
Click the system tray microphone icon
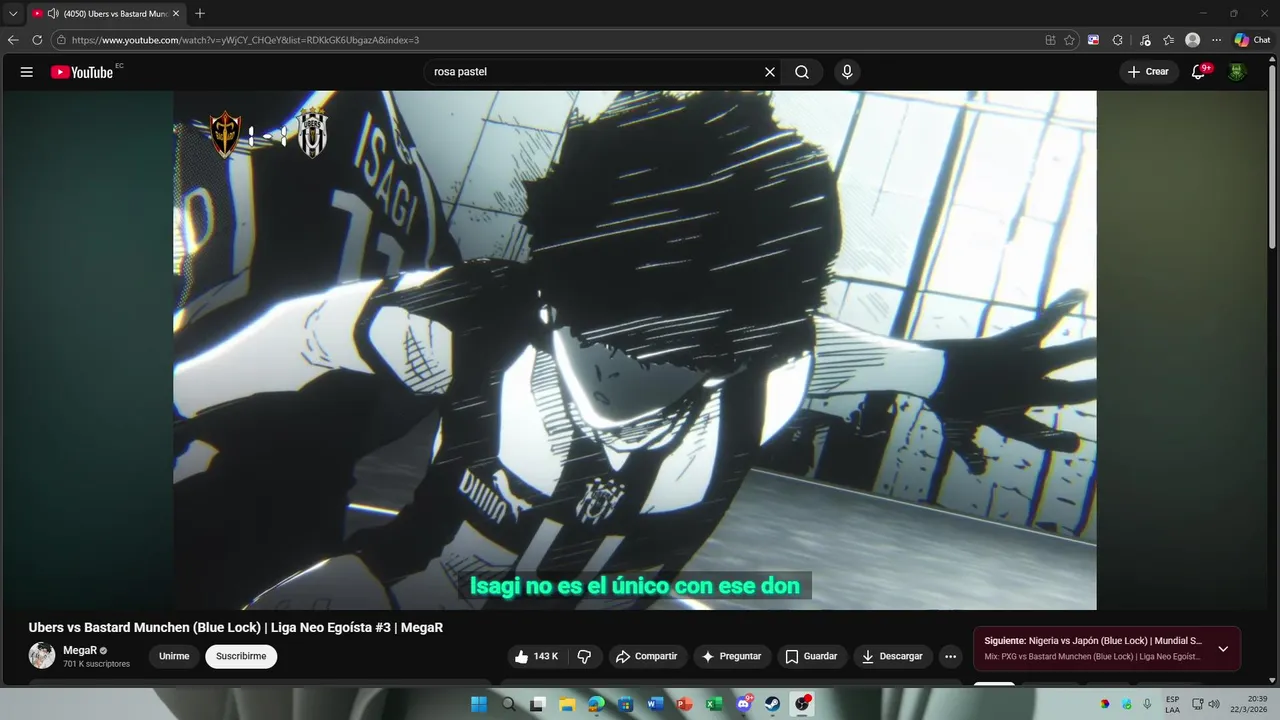1147,704
